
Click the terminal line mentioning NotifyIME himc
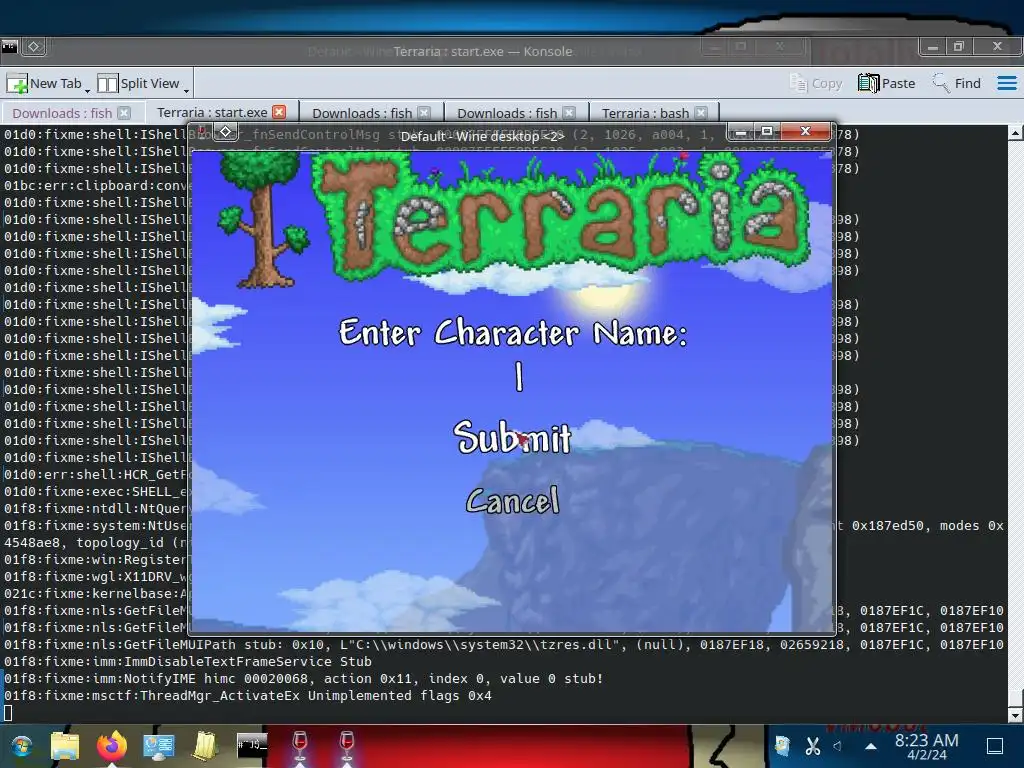[x=304, y=679]
